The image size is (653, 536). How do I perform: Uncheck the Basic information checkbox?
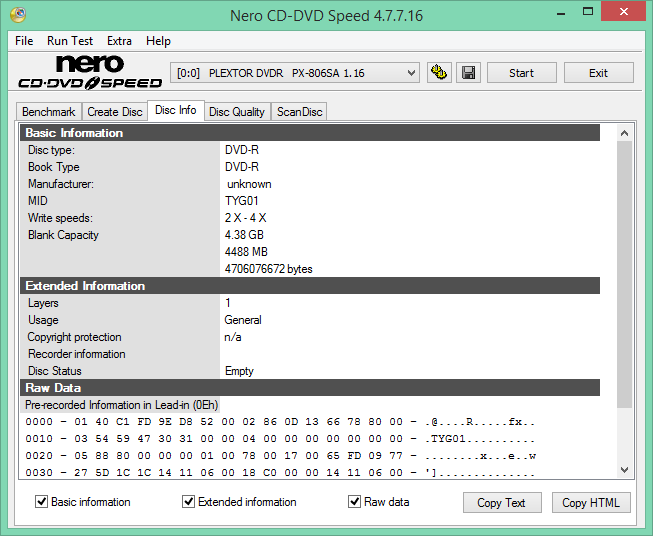click(41, 501)
